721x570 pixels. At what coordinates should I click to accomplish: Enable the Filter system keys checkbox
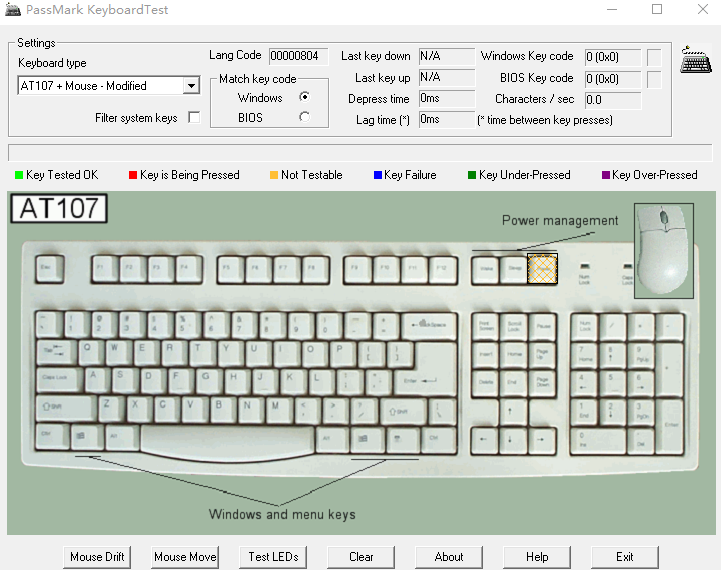point(195,118)
